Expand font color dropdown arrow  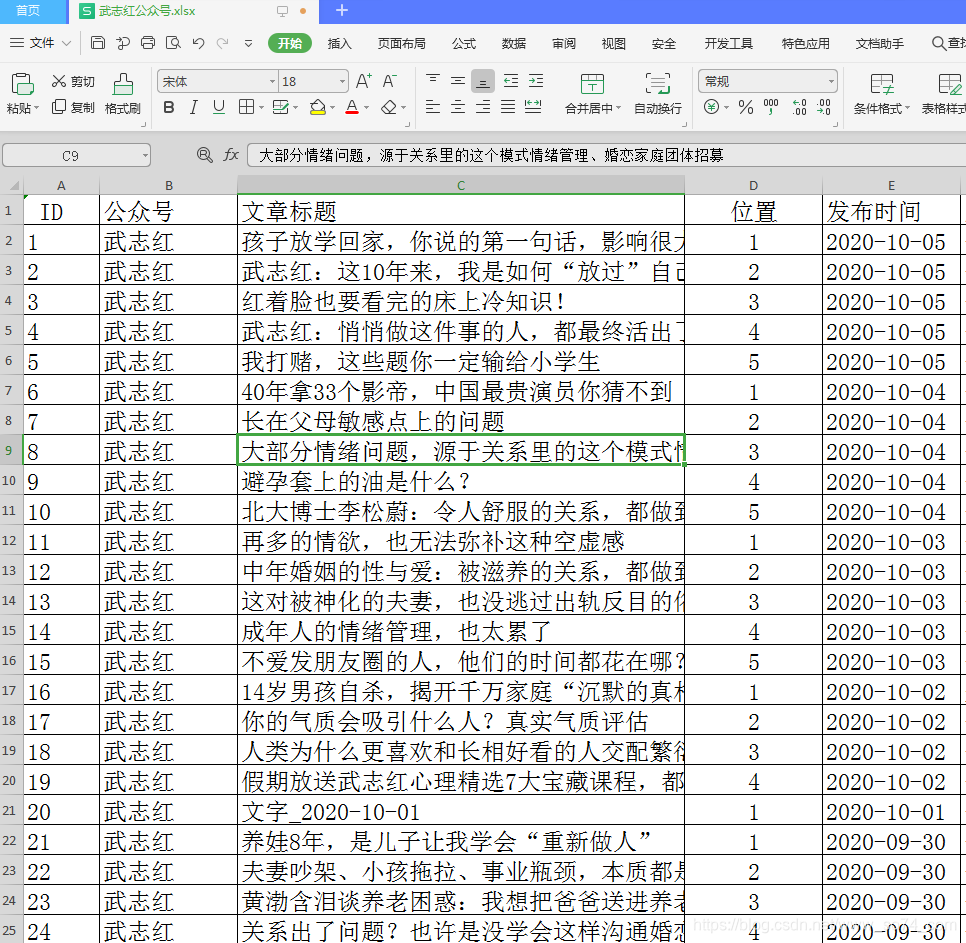pyautogui.click(x=366, y=108)
